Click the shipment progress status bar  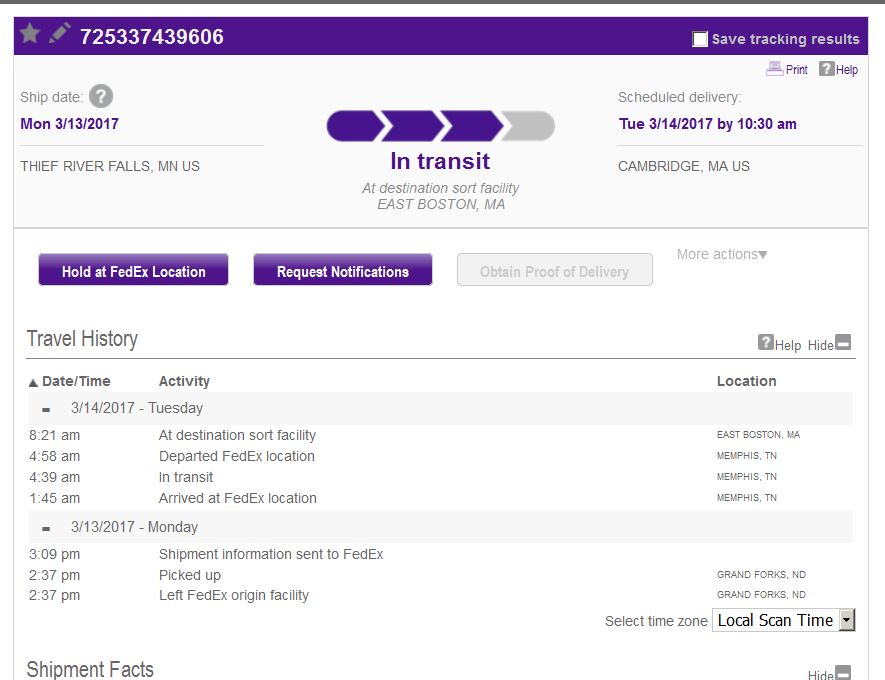pos(440,125)
